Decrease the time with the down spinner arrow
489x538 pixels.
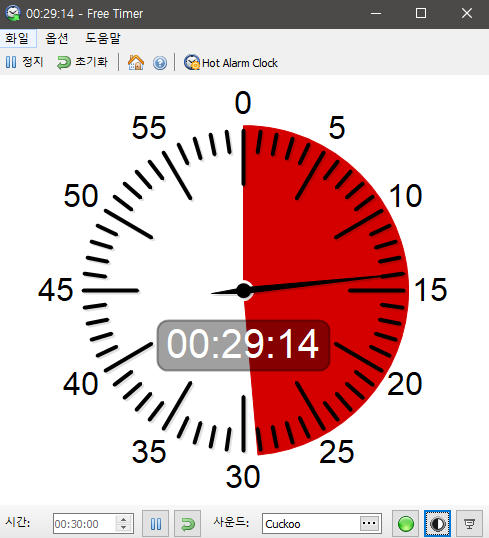[124, 528]
